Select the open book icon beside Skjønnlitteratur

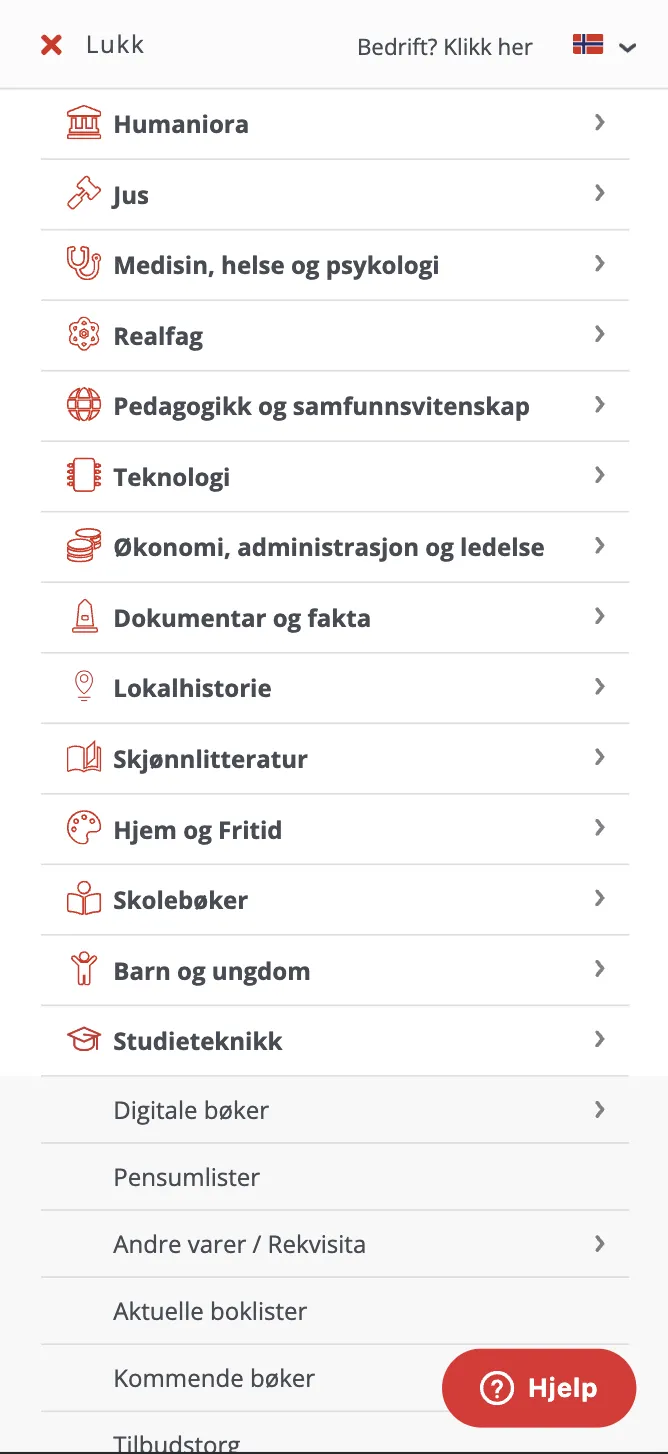point(84,758)
